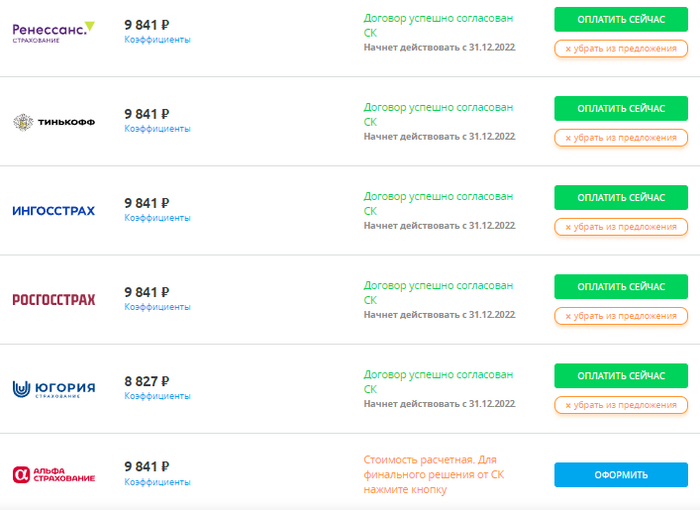Click the 8 827 ₽ Югория price
700x510 pixels.
point(146,381)
